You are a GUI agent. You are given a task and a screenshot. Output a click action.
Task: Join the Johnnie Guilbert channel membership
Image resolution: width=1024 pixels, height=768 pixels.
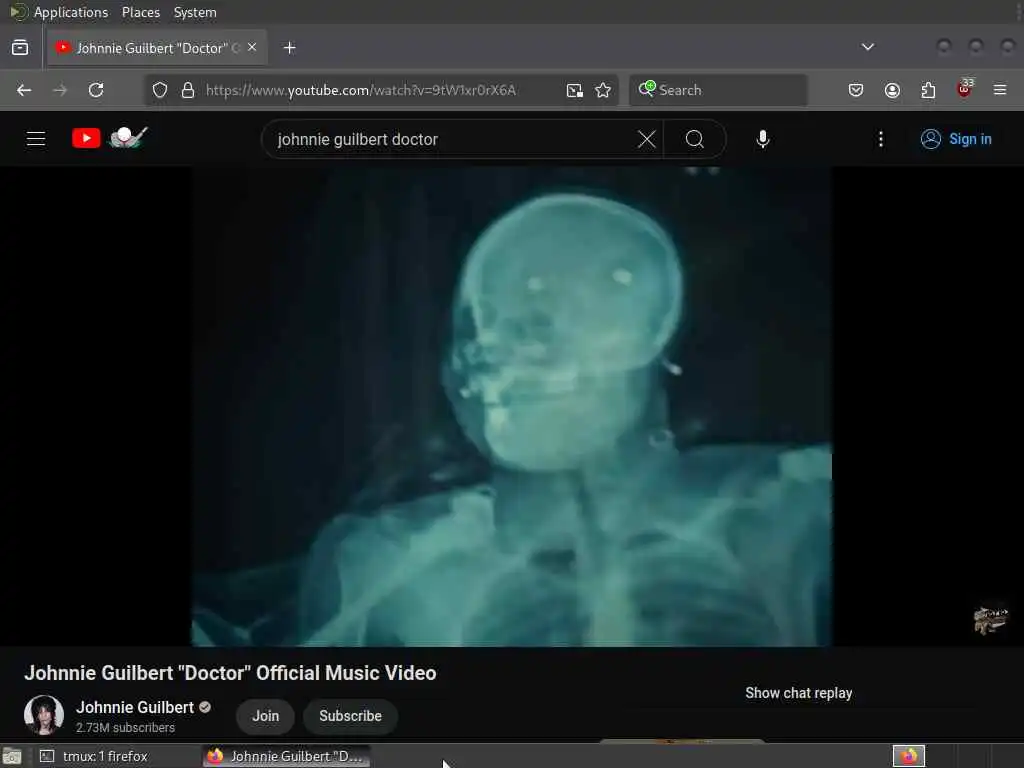point(265,716)
